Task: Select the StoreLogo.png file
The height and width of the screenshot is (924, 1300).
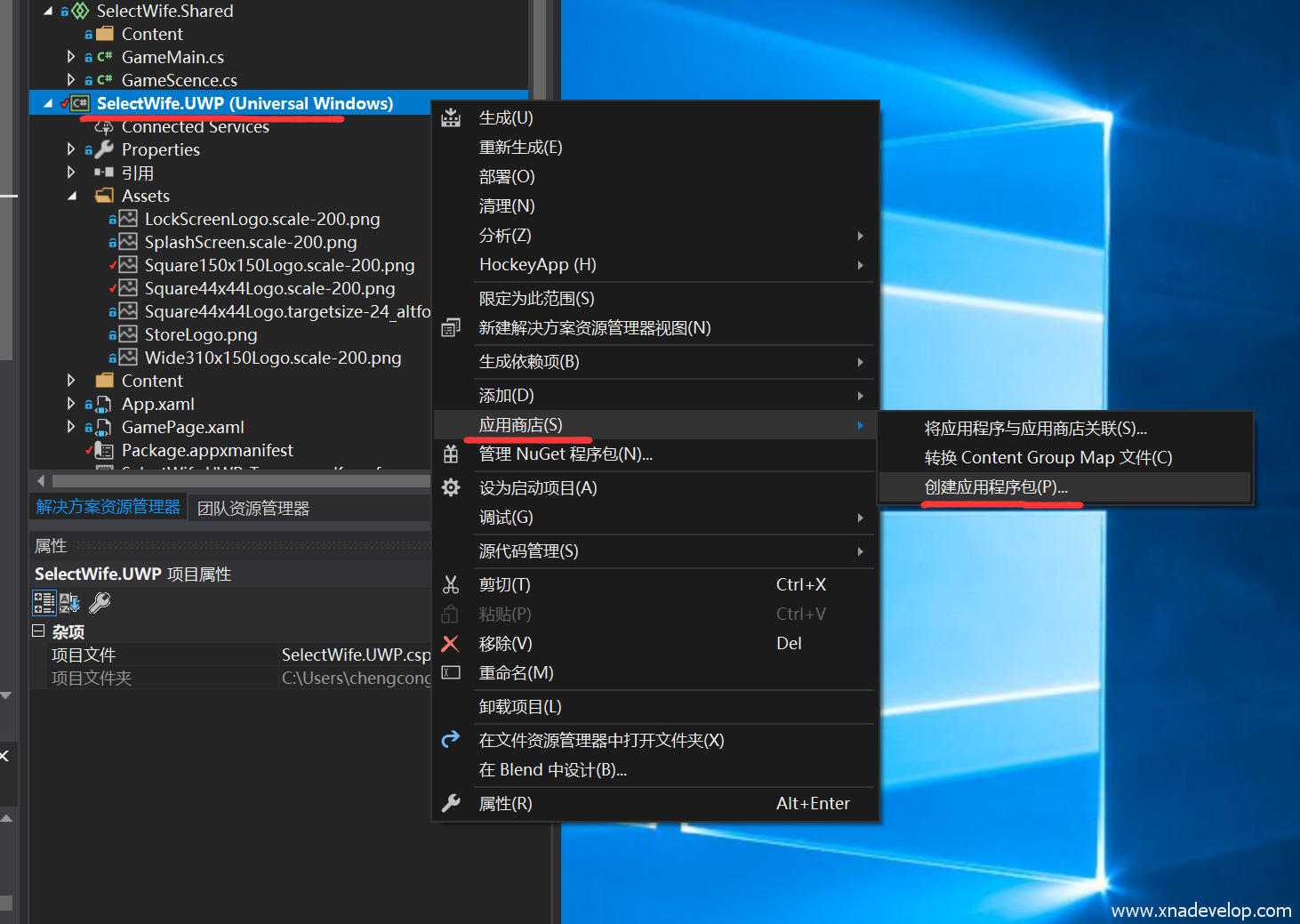Action: tap(201, 335)
